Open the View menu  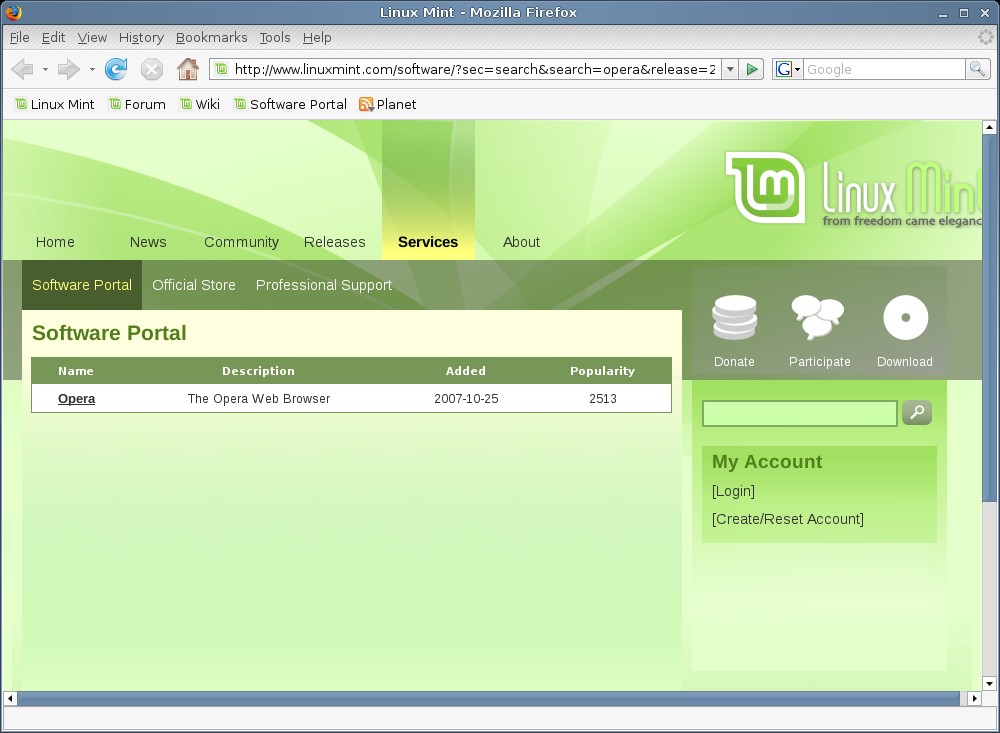[x=92, y=38]
